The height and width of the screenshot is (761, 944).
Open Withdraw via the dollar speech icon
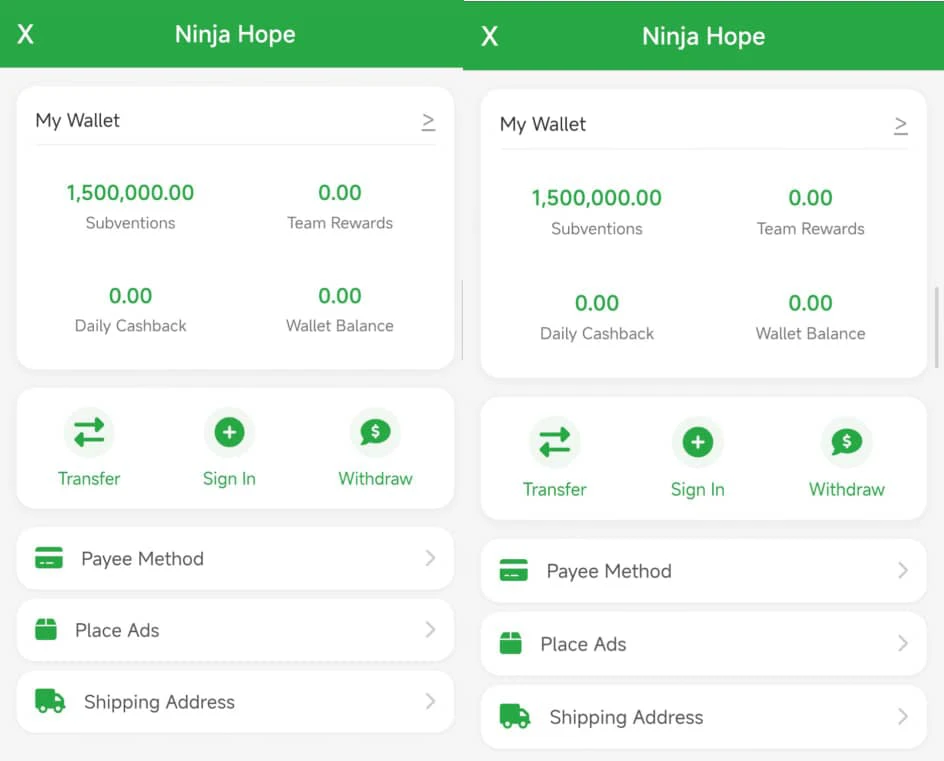(x=375, y=432)
